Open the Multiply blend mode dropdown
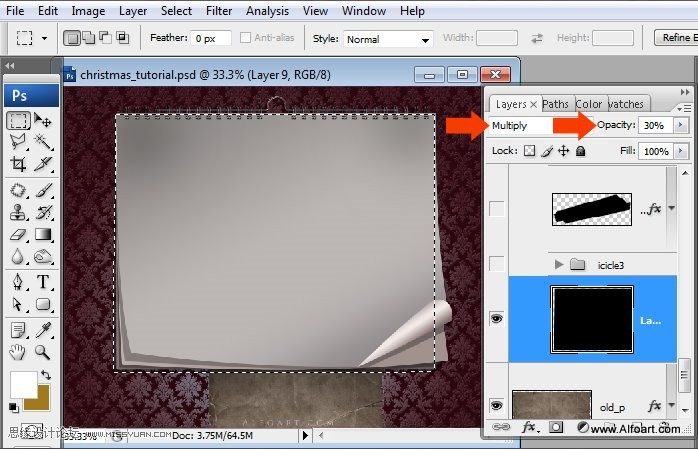This screenshot has height=449, width=698. (x=521, y=125)
